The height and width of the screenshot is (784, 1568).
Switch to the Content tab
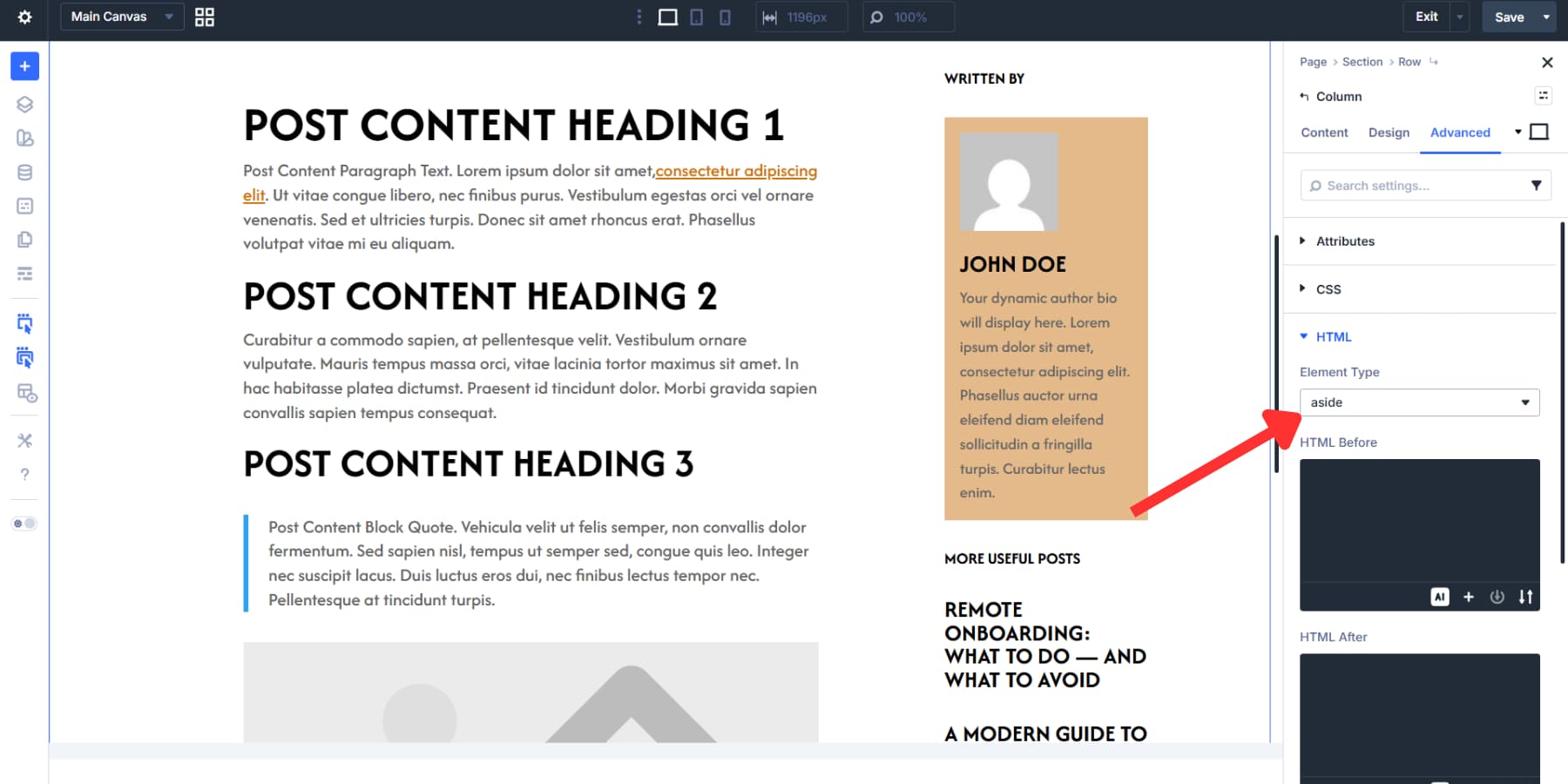coord(1323,132)
